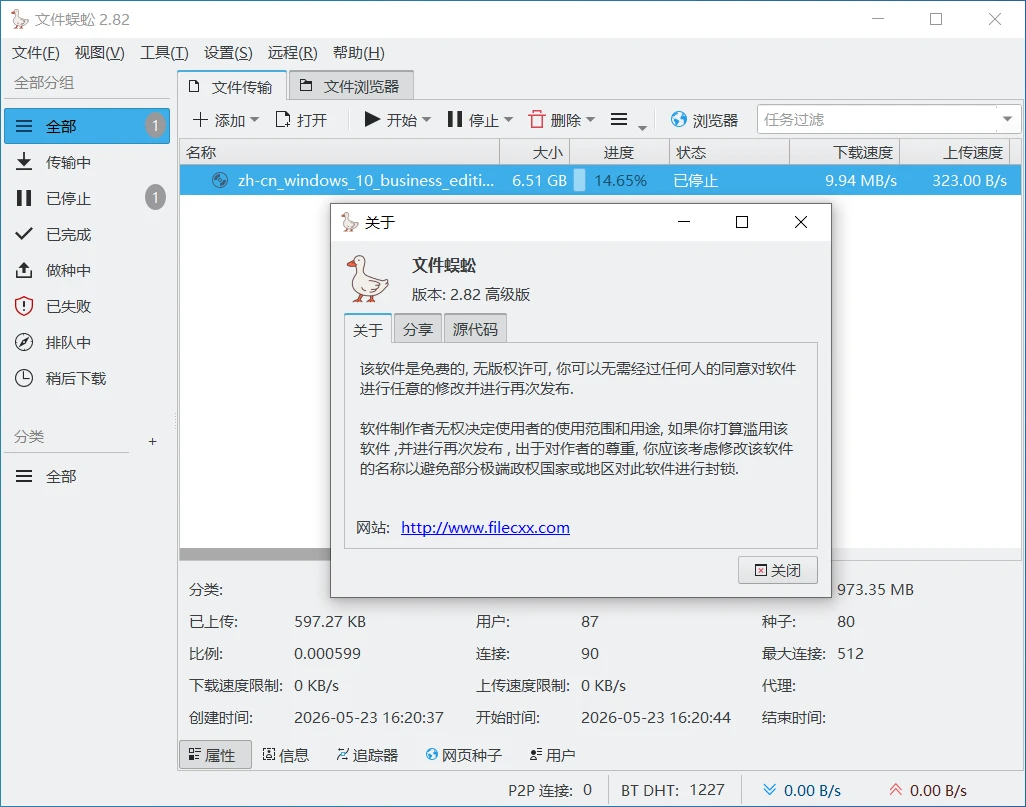Select the 传输中 download sidebar item
Image resolution: width=1026 pixels, height=807 pixels.
pos(87,162)
